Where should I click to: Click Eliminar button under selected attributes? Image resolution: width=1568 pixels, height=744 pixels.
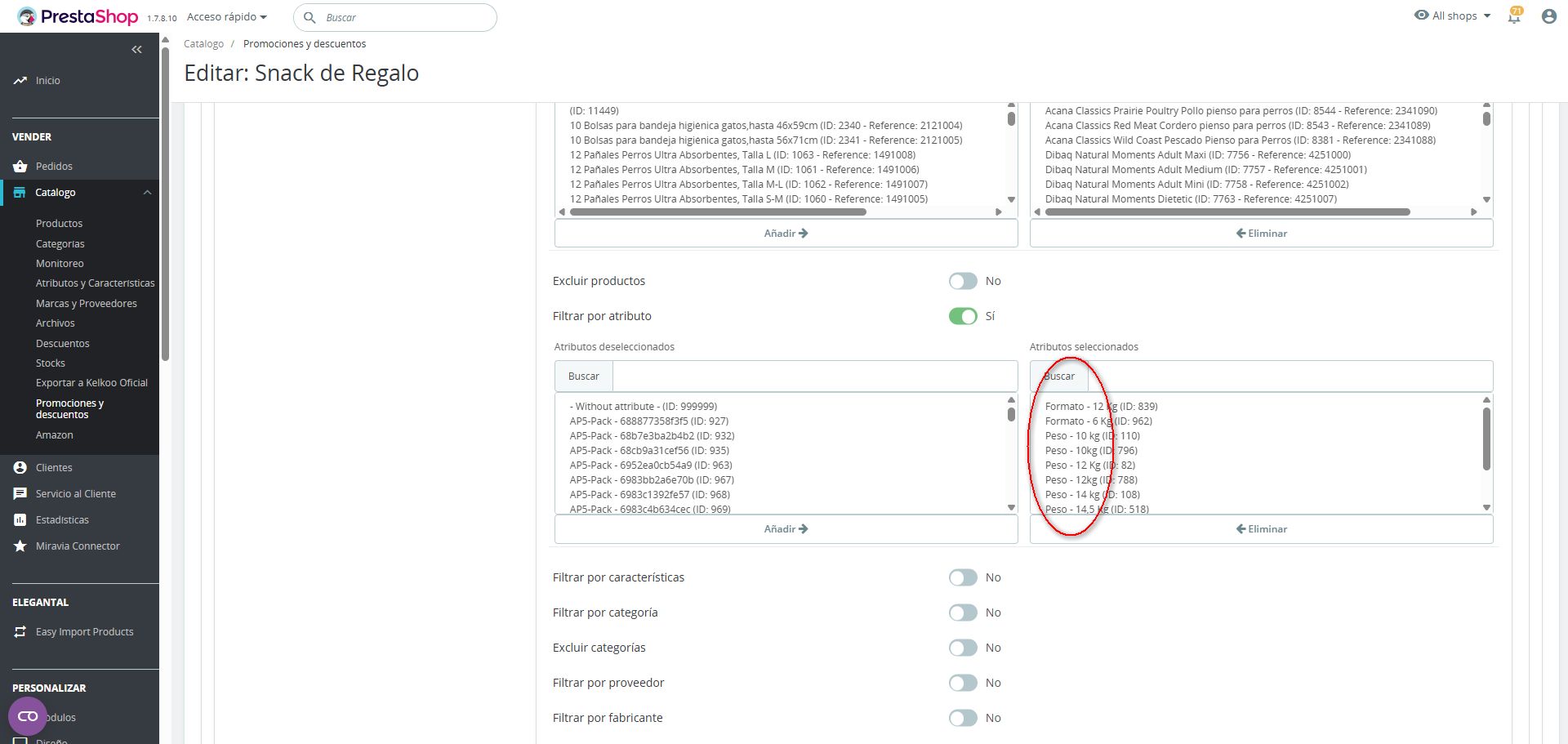pos(1262,529)
